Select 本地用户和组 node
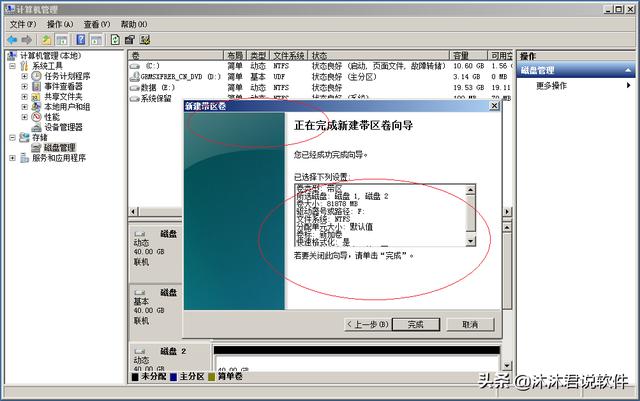Viewport: 640px width, 401px height. coord(67,107)
